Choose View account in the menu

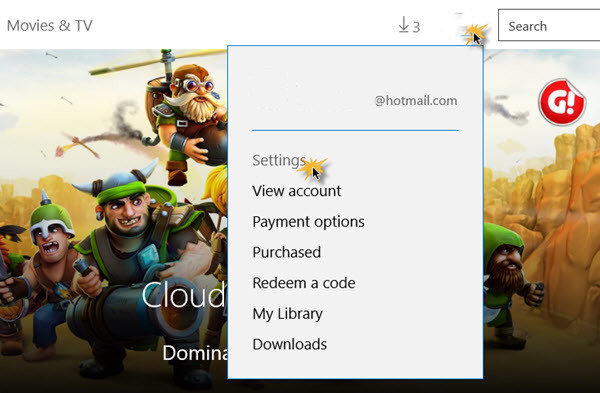pyautogui.click(x=297, y=191)
